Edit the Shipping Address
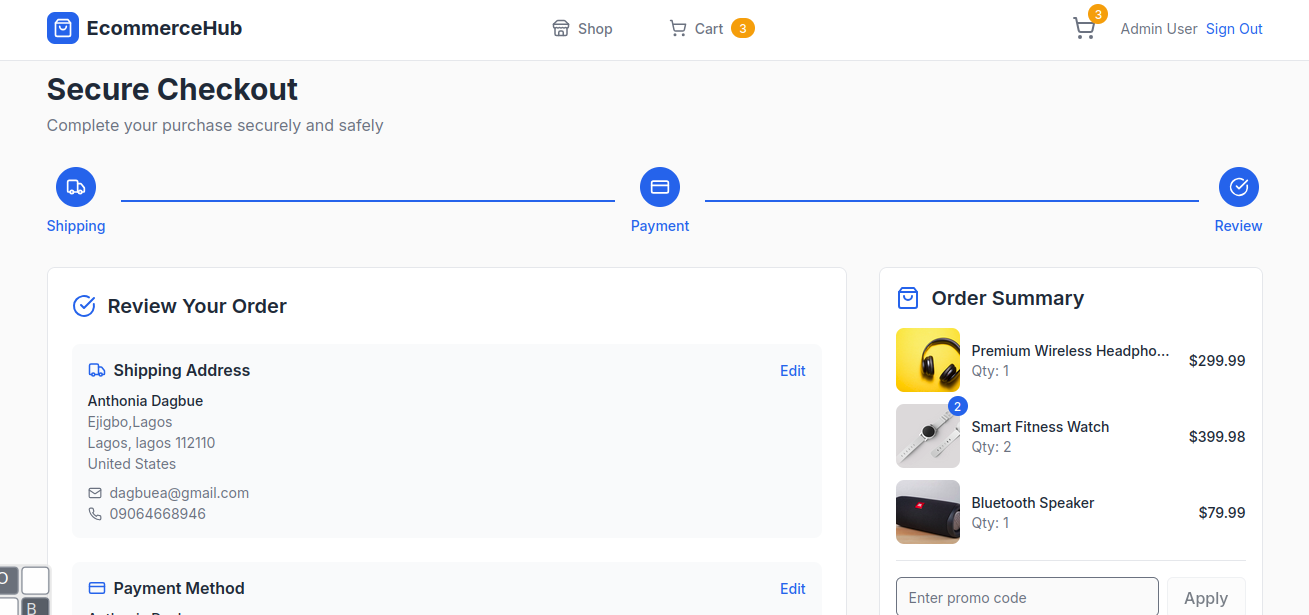Screen dimensions: 1309x615 [x=792, y=371]
